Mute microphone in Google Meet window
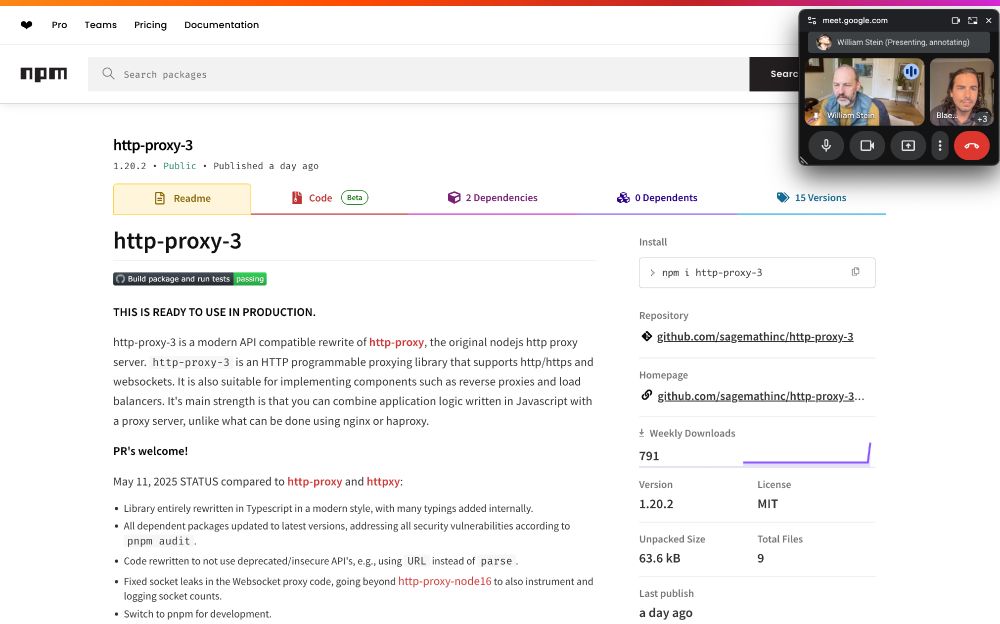The image size is (1000, 624). tap(826, 145)
